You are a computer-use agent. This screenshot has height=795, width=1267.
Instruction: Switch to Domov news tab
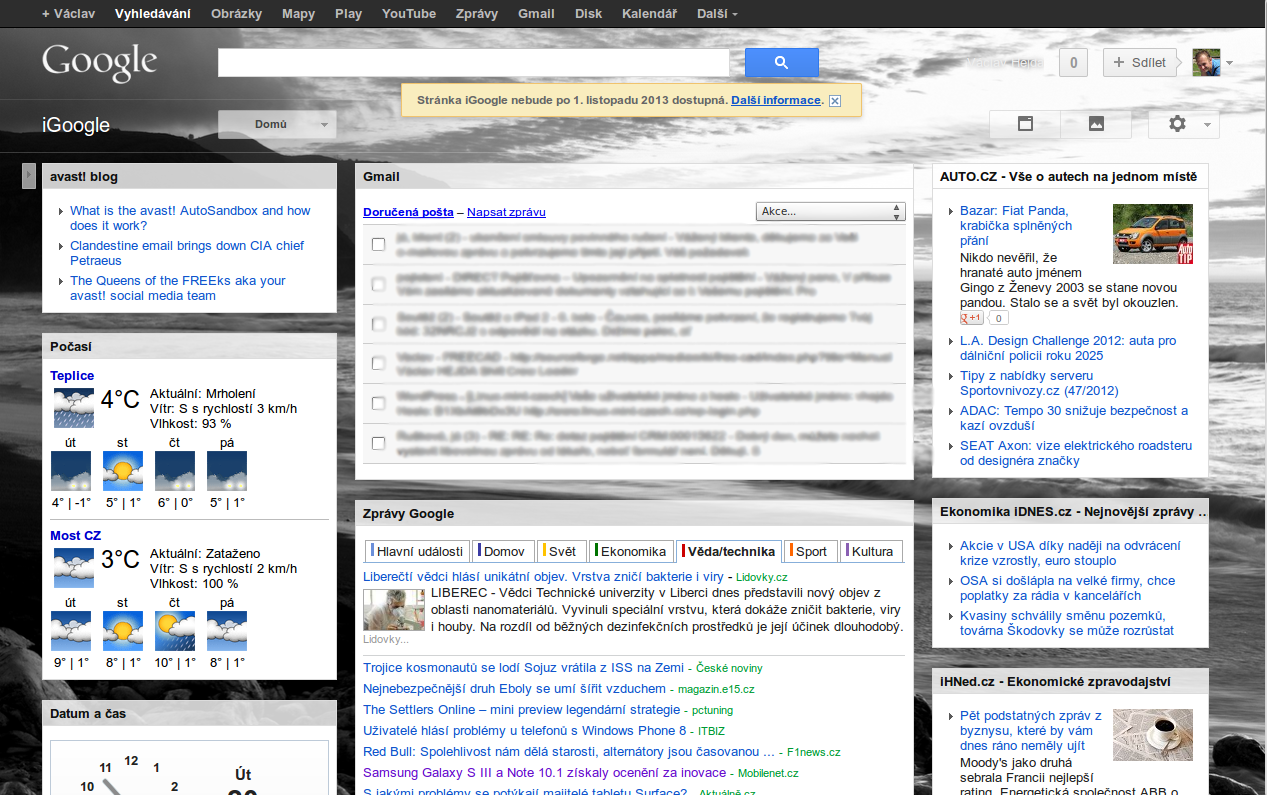(503, 551)
